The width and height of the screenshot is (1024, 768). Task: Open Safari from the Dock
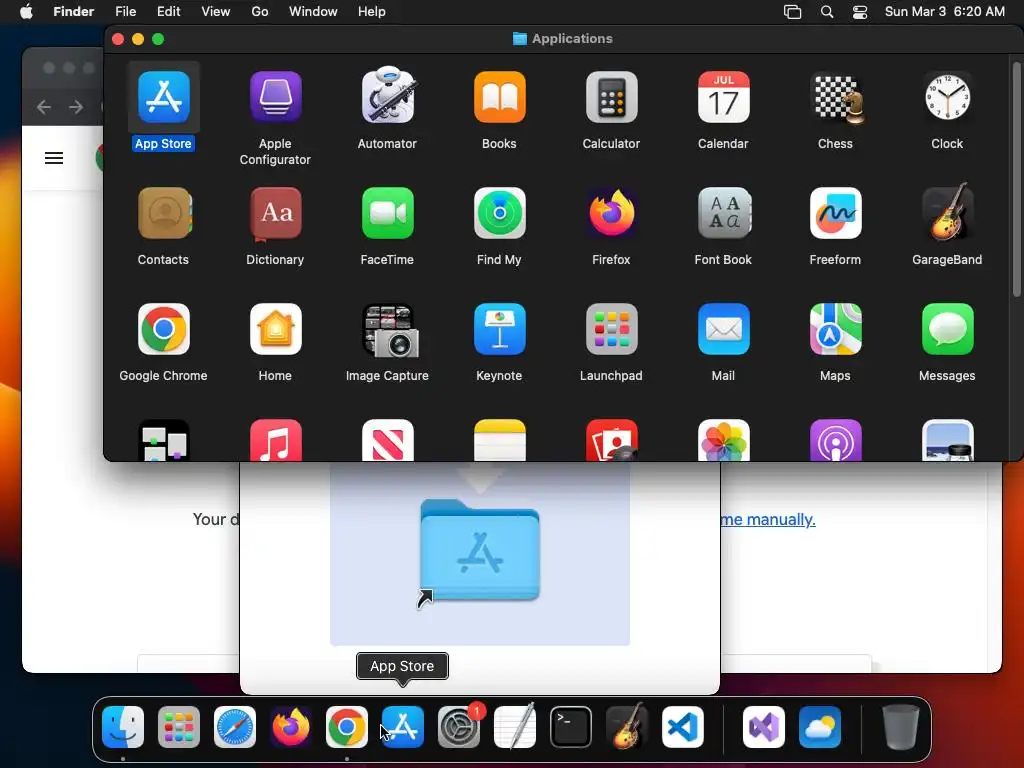click(x=235, y=727)
